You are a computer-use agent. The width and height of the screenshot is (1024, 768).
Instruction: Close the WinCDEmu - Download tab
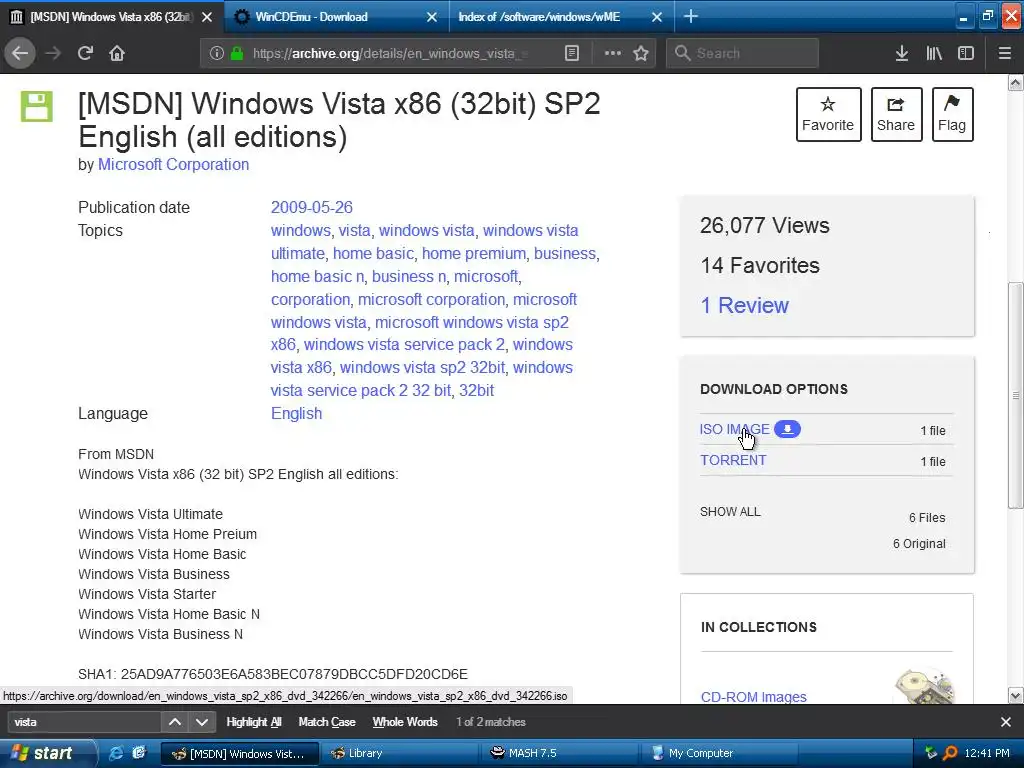click(432, 17)
